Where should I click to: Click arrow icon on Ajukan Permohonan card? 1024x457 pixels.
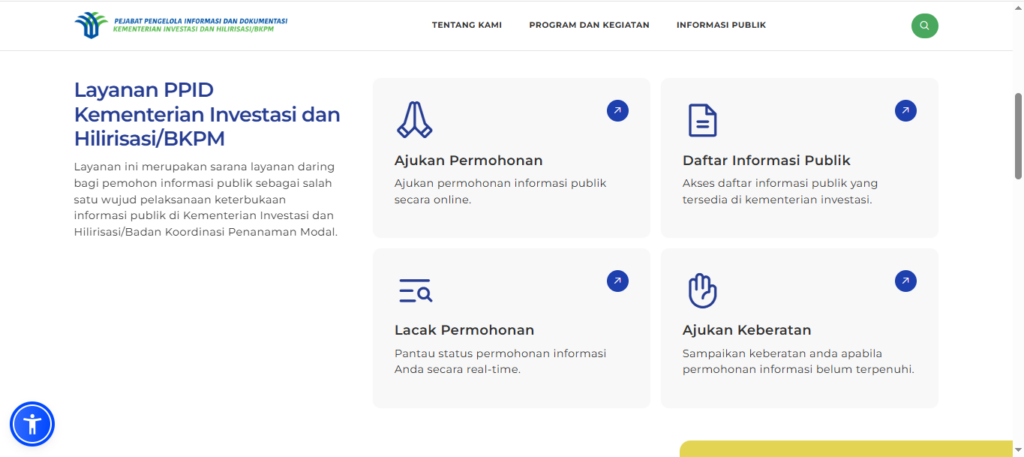[x=617, y=110]
